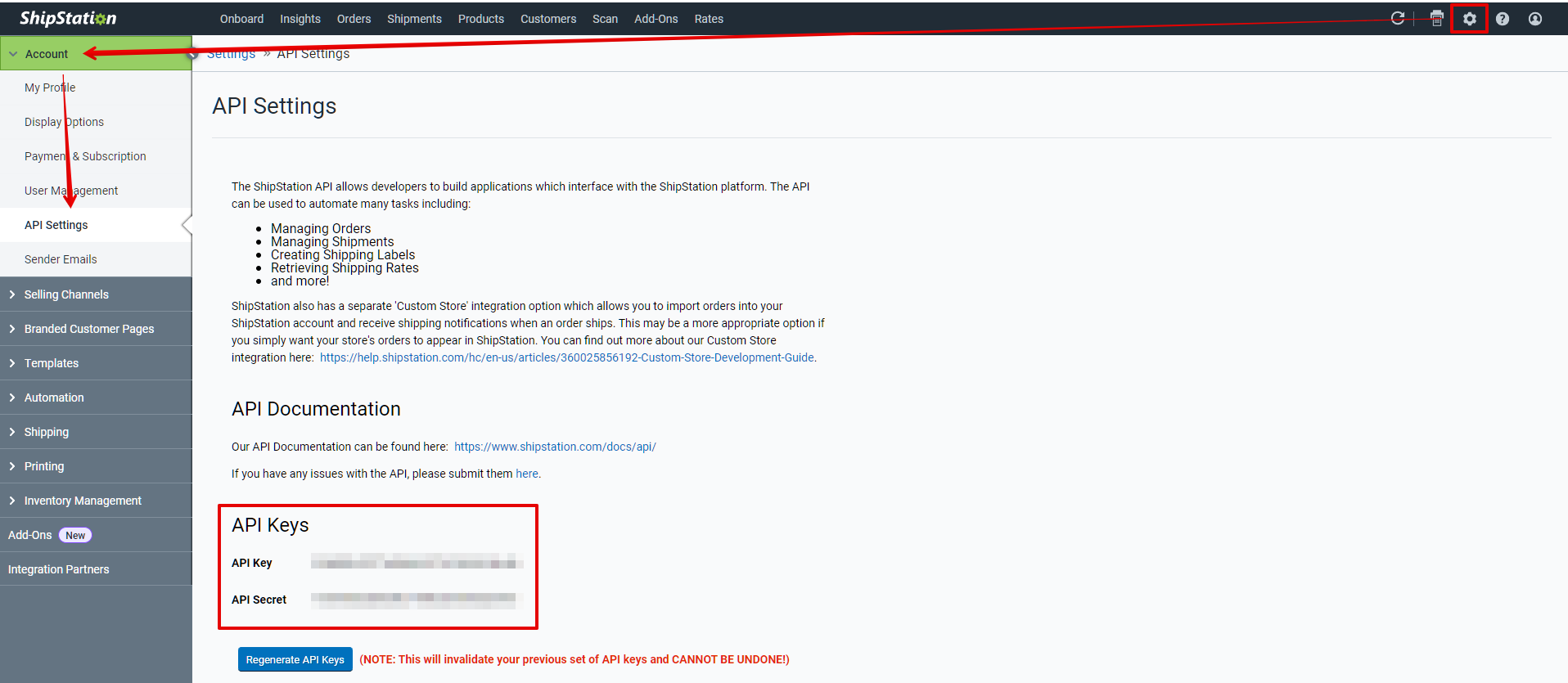Click the Regenerate API Keys button
1568x683 pixels.
pyautogui.click(x=295, y=659)
